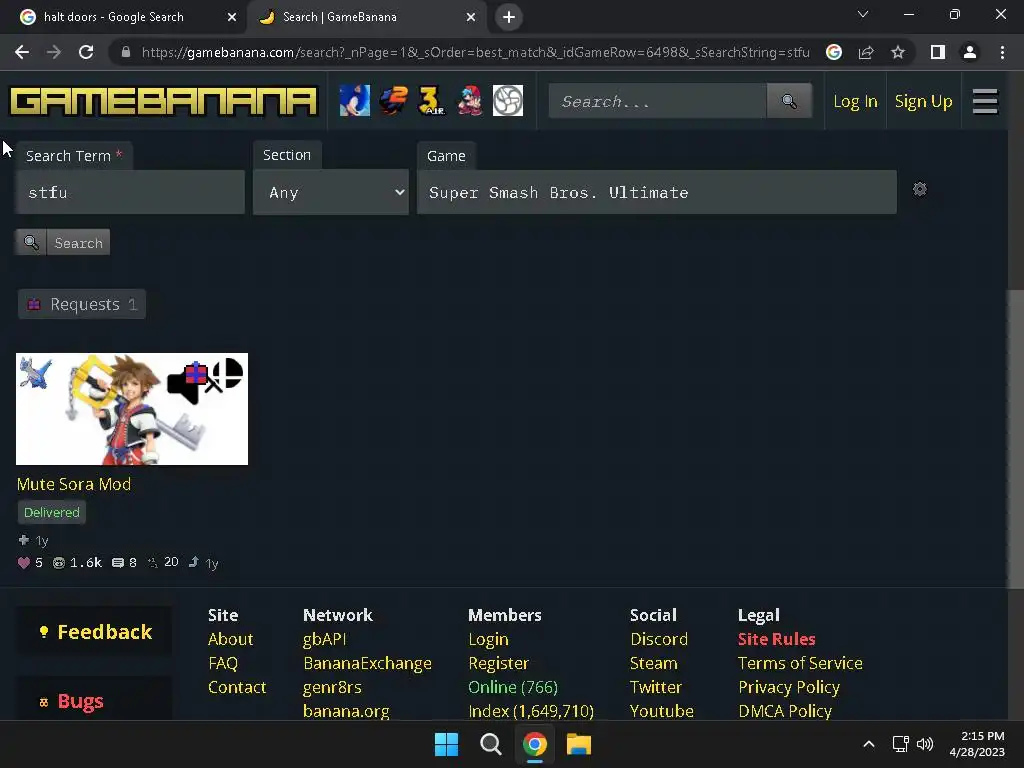The height and width of the screenshot is (768, 1024).
Task: Open the About link in footer
Action: (x=231, y=639)
